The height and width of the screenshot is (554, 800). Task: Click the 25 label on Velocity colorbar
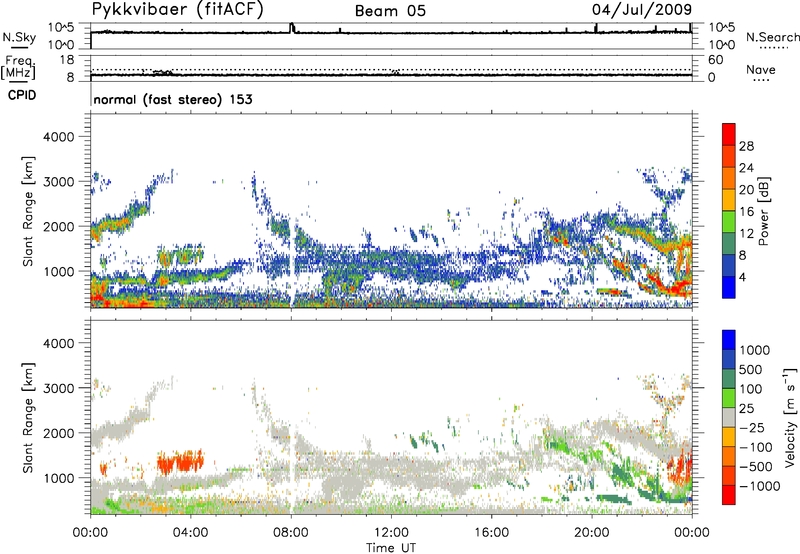coord(746,409)
